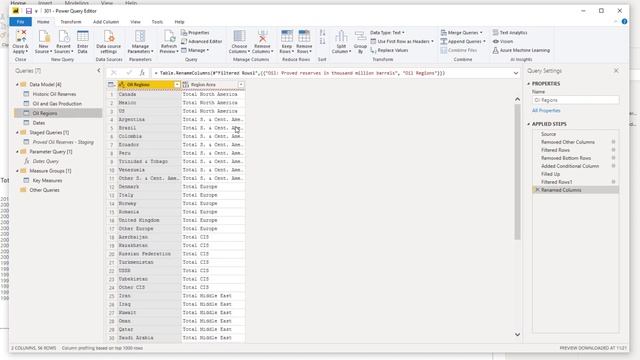
Task: Collapse the Data Model folder
Action: pyautogui.click(x=17, y=84)
